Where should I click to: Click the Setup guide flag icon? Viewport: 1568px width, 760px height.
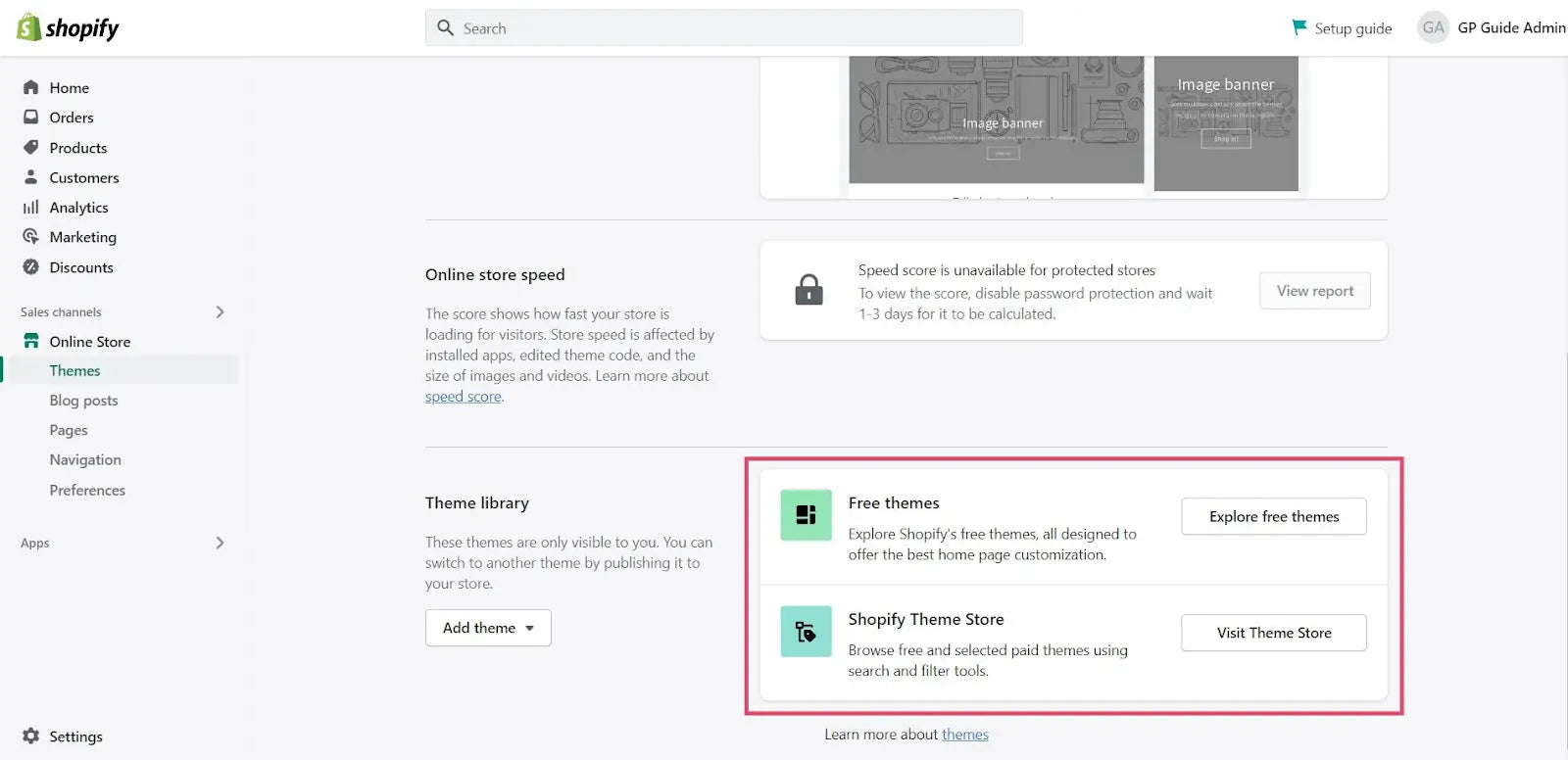(1299, 27)
